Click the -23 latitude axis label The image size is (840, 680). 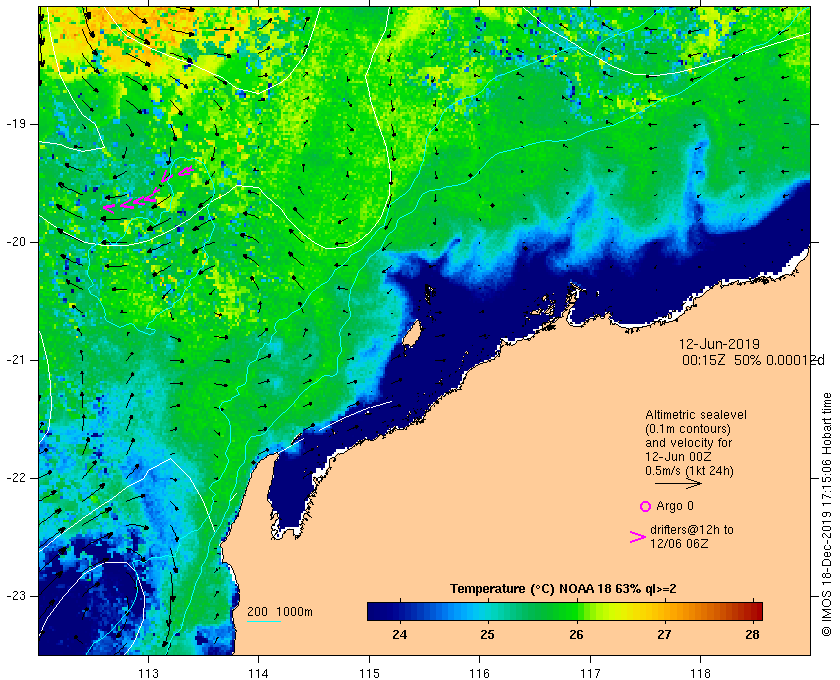pyautogui.click(x=16, y=596)
